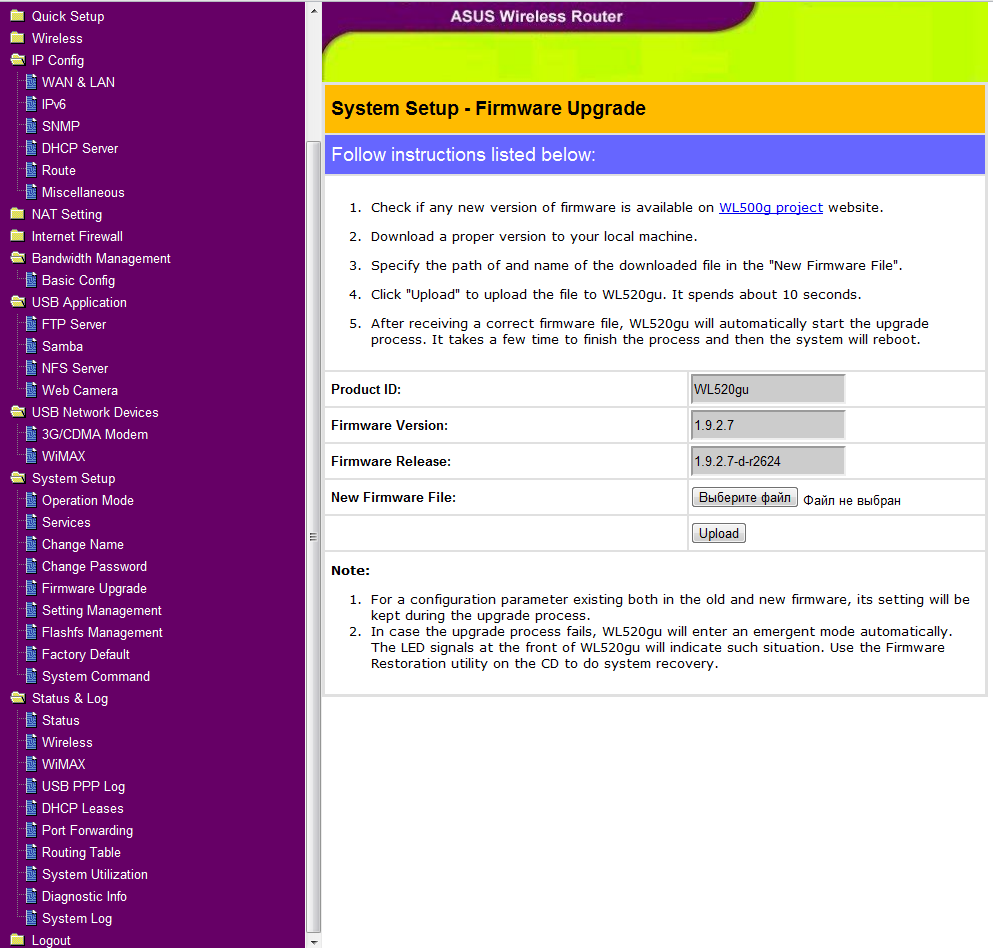Go to the Change Password menu item
Viewport: 993px width, 948px height.
tap(94, 566)
